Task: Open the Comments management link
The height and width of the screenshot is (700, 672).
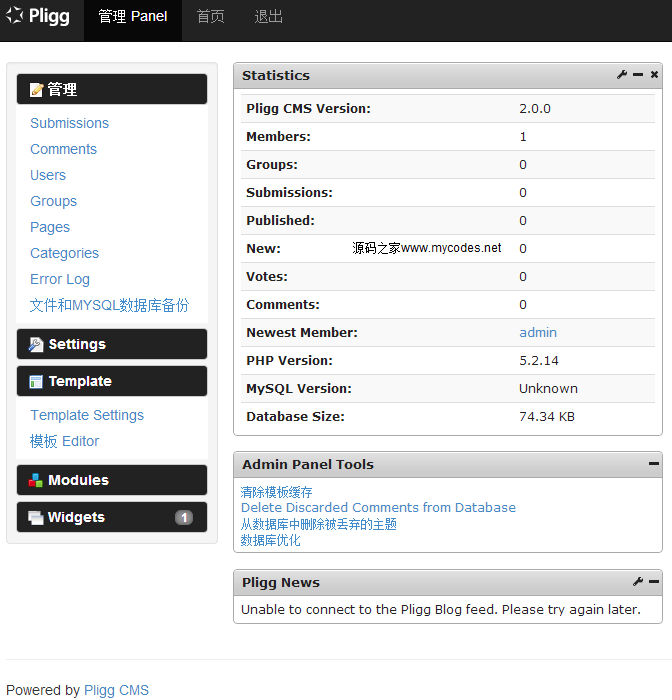Action: [63, 149]
